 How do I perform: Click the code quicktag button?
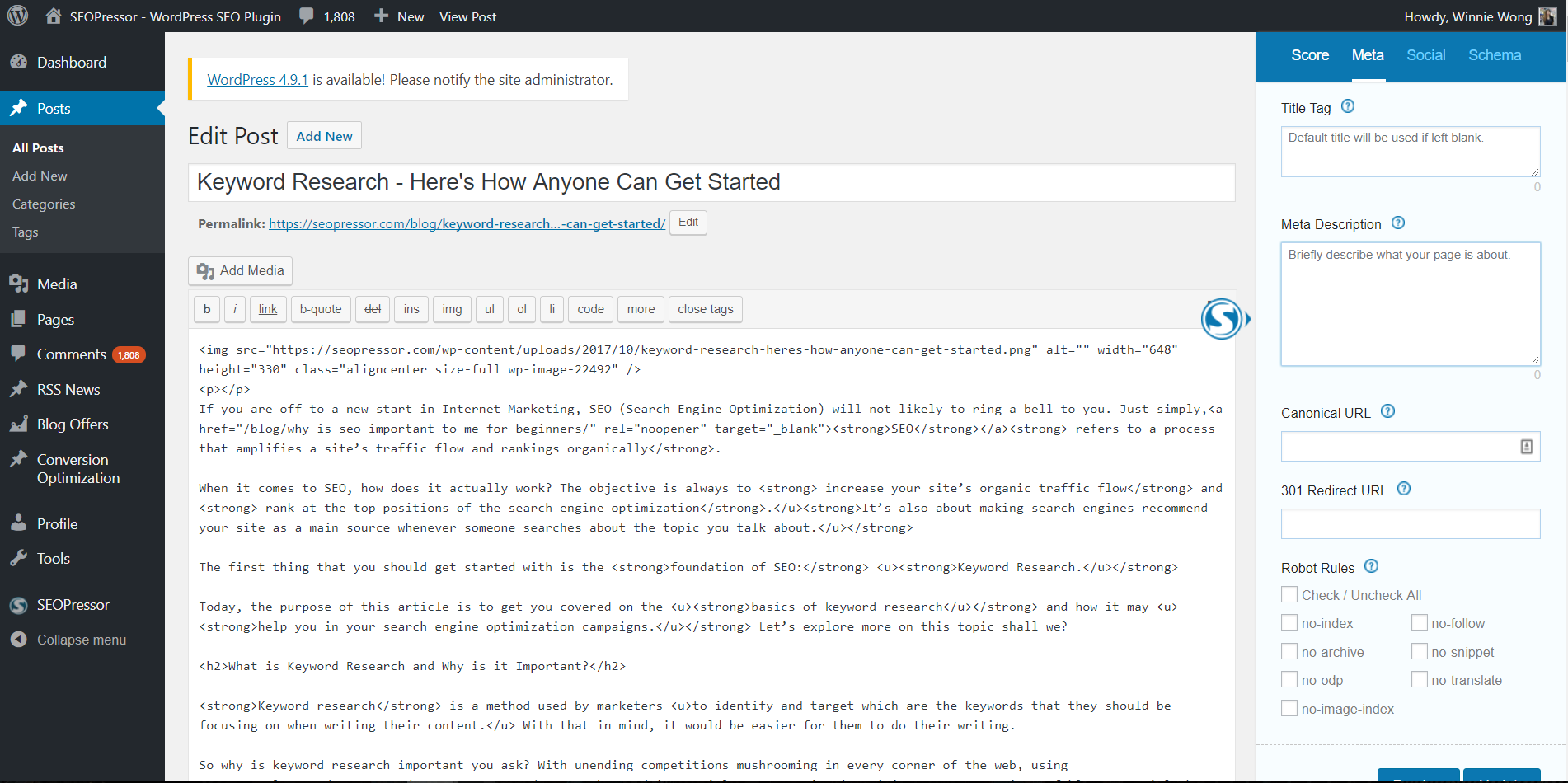pos(590,309)
